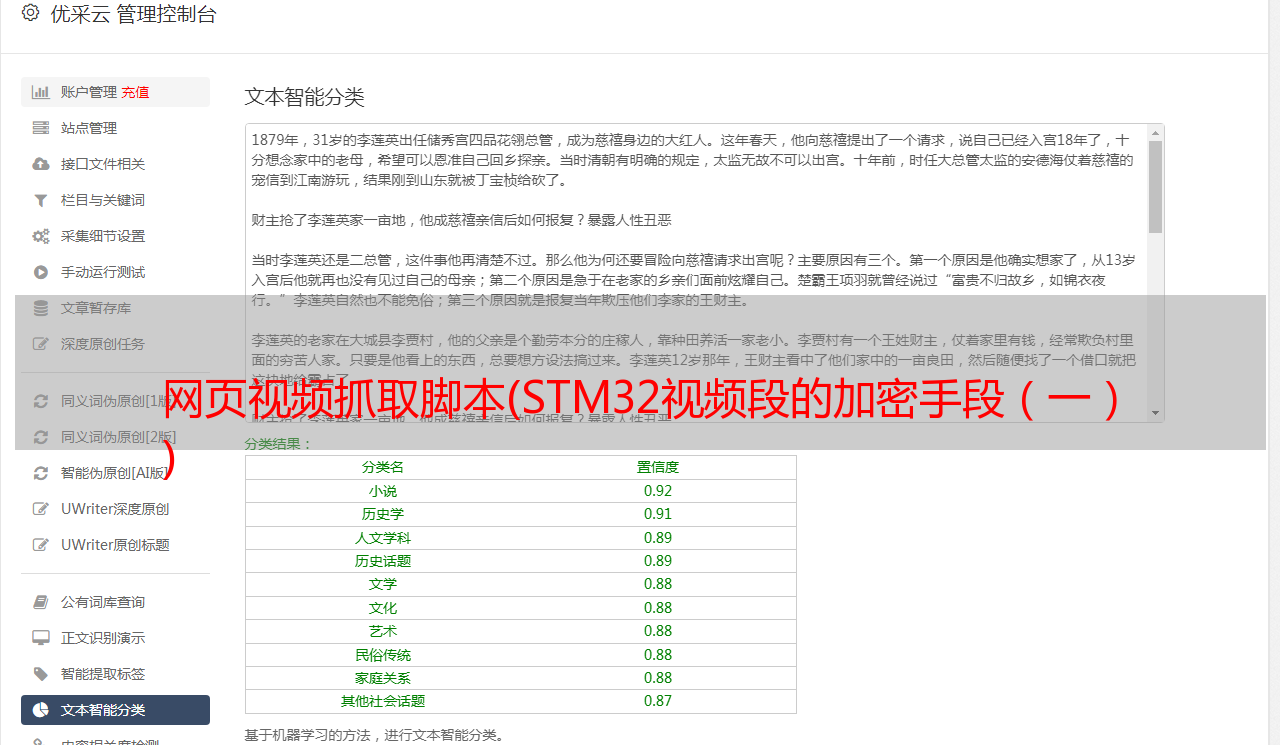Image resolution: width=1280 pixels, height=745 pixels.
Task: Select the edit icon for UWriter原创标题
Action: (41, 545)
